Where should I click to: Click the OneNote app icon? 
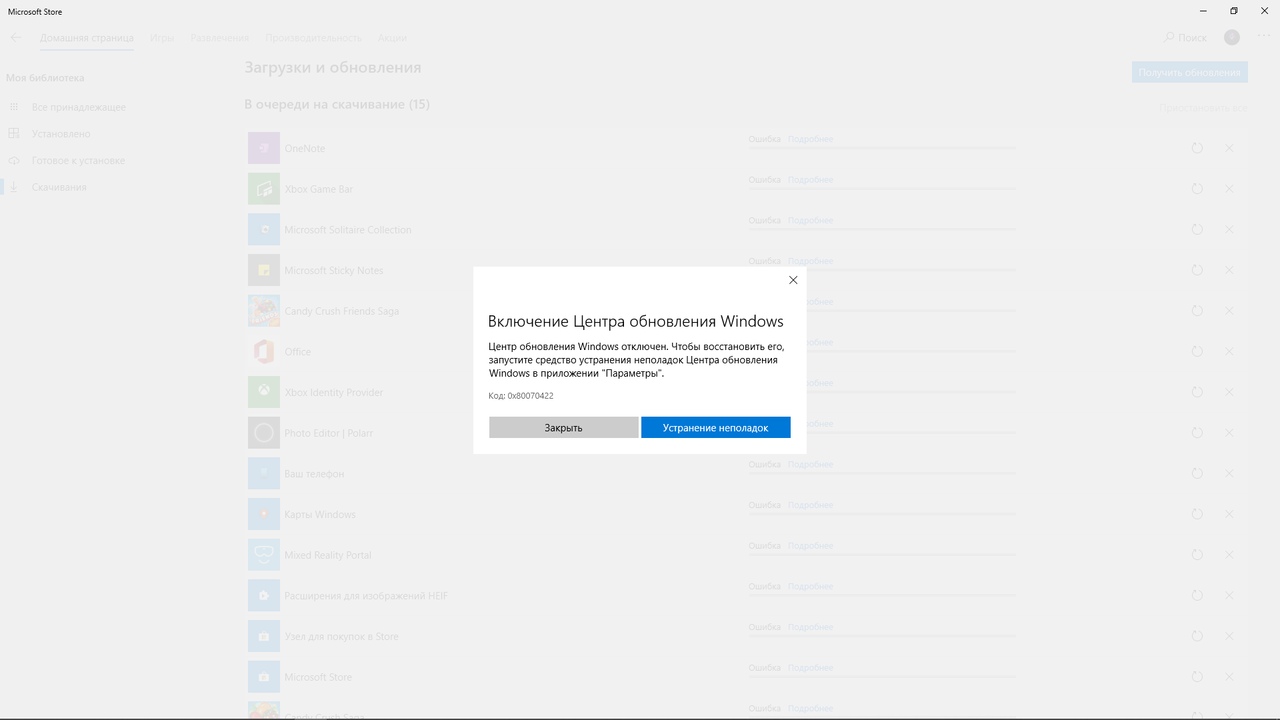point(264,148)
